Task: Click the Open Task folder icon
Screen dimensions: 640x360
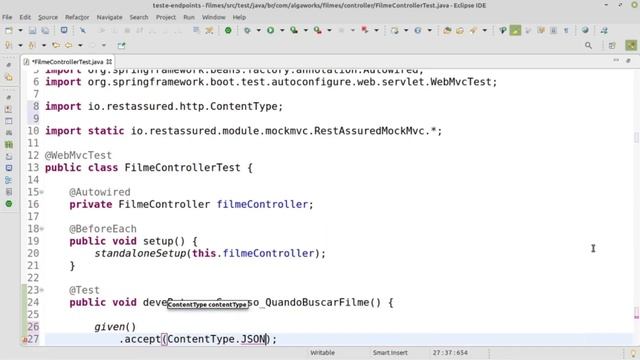Action: pyautogui.click(x=460, y=30)
